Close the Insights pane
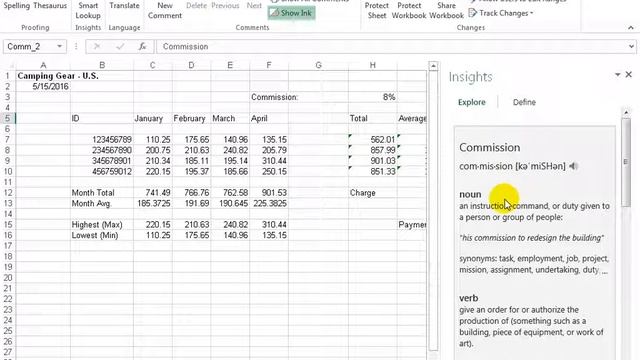Viewport: 640px width, 360px height. point(629,75)
